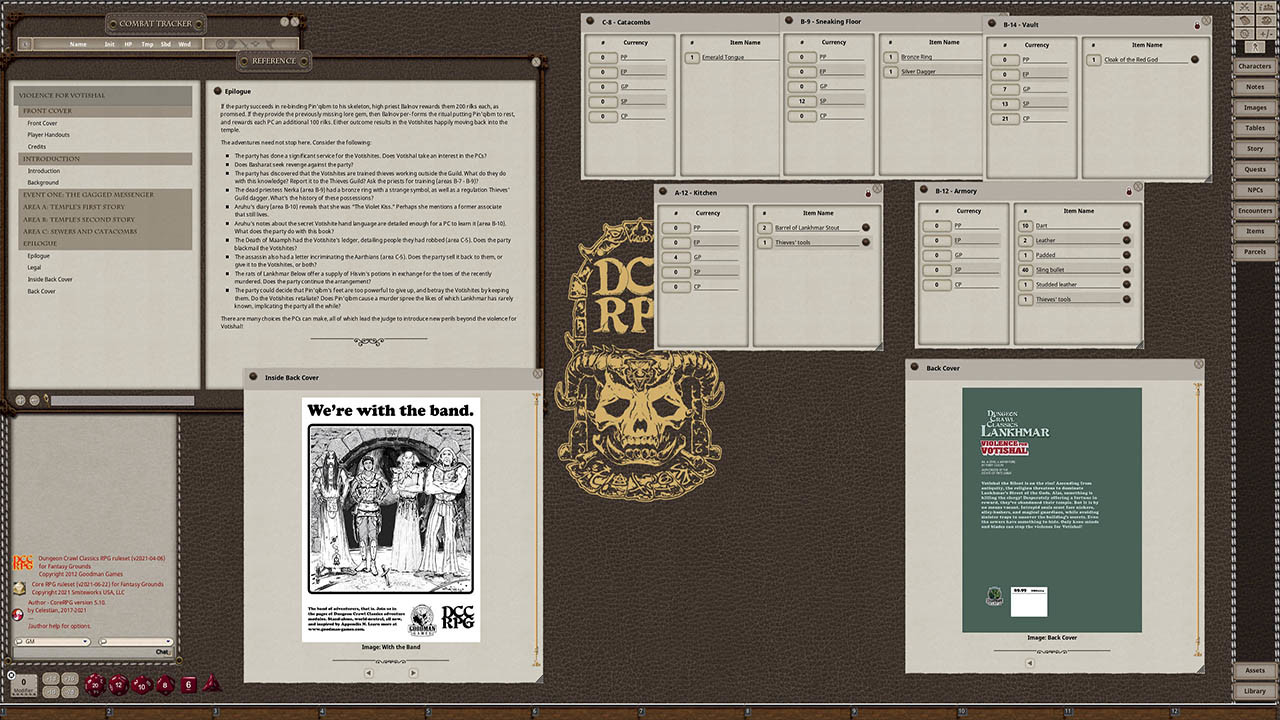
Task: Toggle the lock on the B-12 Armory parcel
Action: click(1131, 190)
